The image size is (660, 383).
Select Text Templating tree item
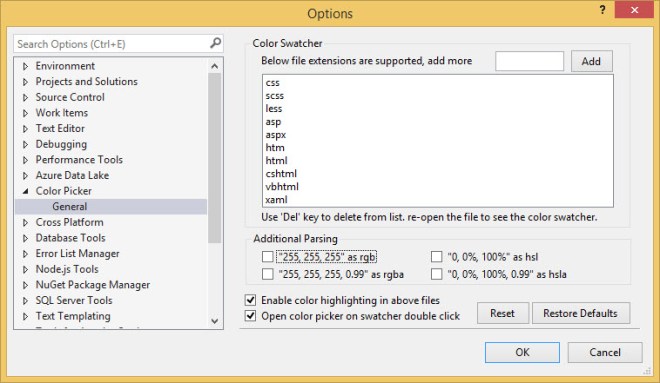coord(73,316)
